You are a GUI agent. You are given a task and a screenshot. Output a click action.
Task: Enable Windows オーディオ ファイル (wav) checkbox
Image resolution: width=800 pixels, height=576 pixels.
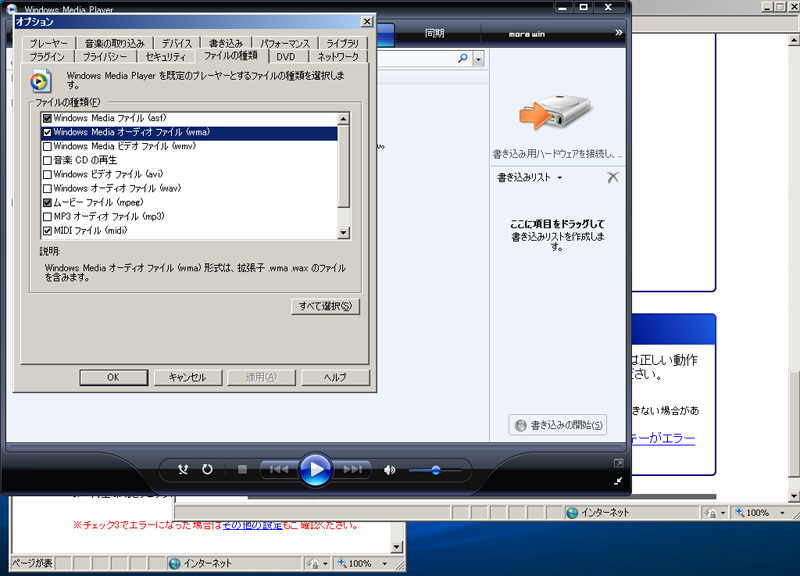point(47,189)
